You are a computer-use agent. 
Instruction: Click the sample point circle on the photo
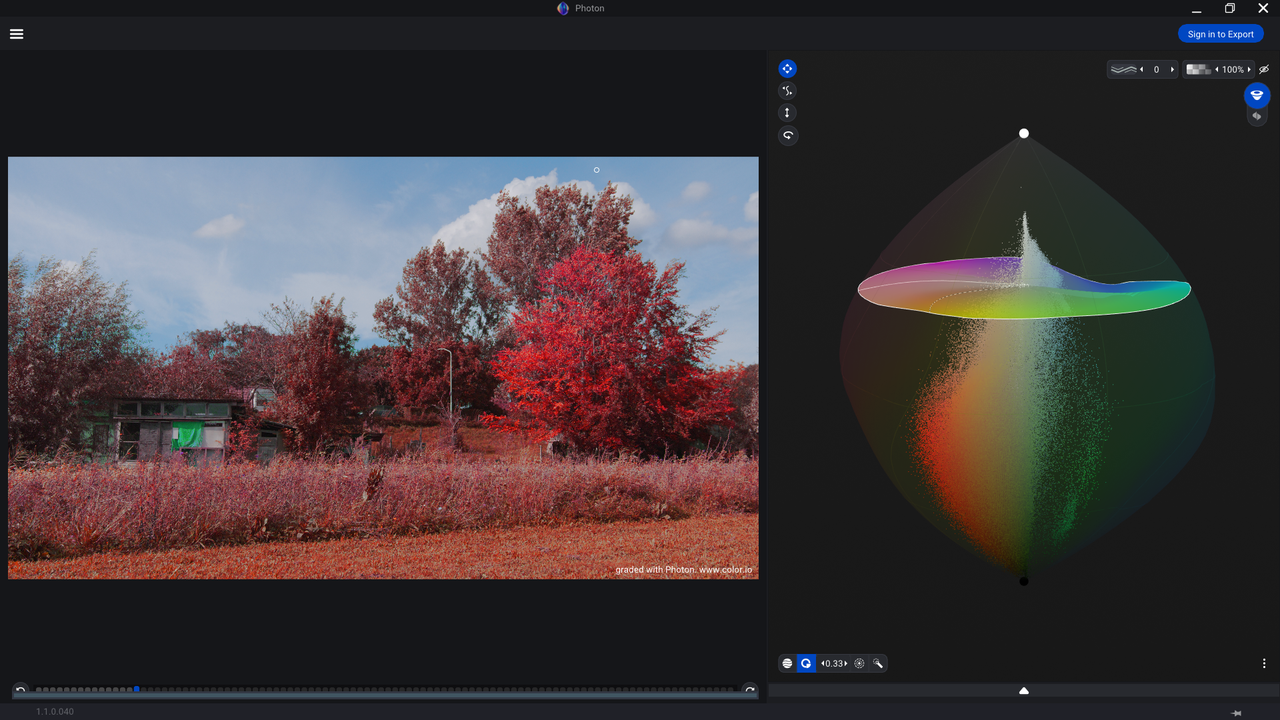597,170
